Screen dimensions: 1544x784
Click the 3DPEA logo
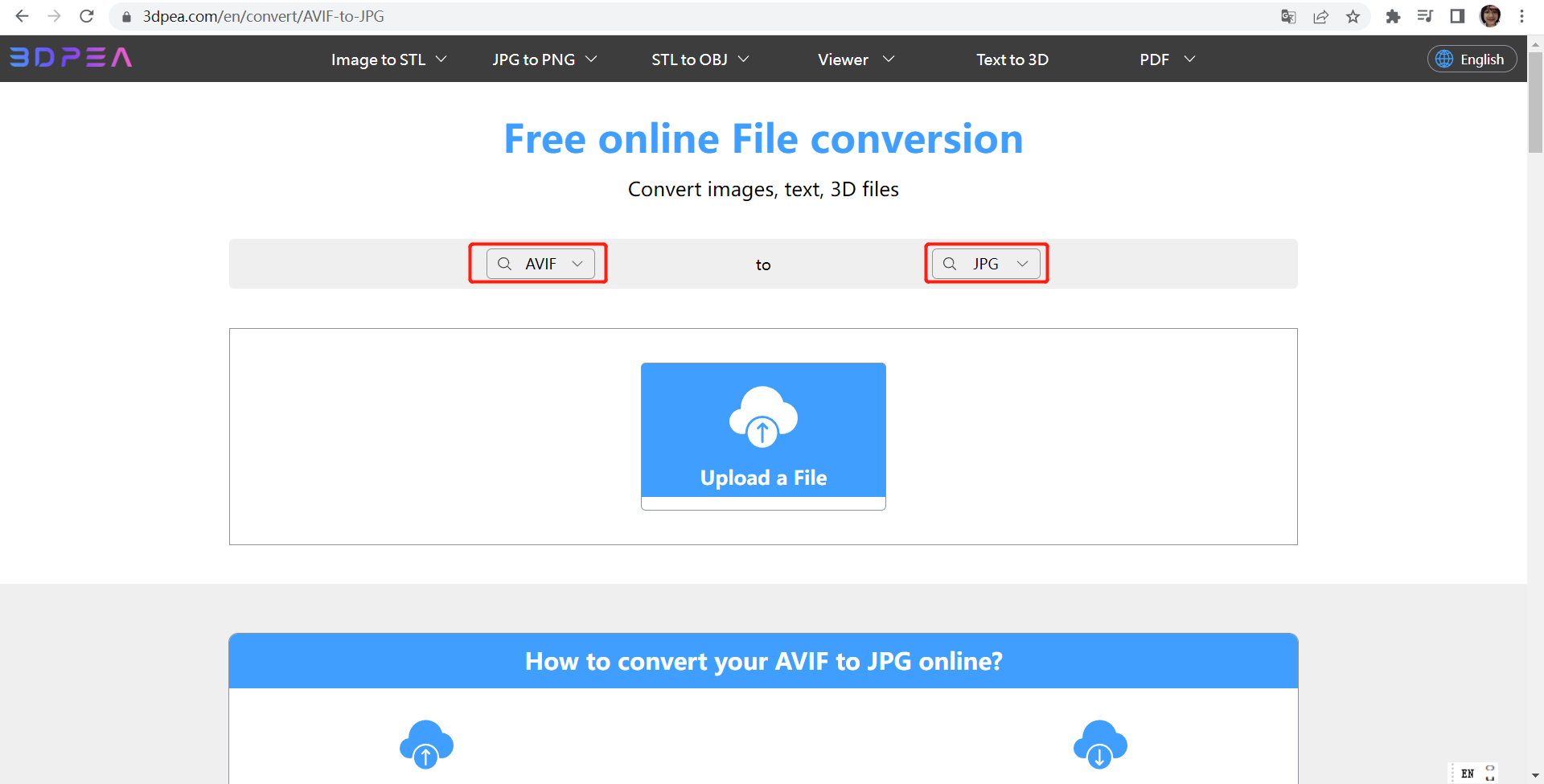pos(71,58)
